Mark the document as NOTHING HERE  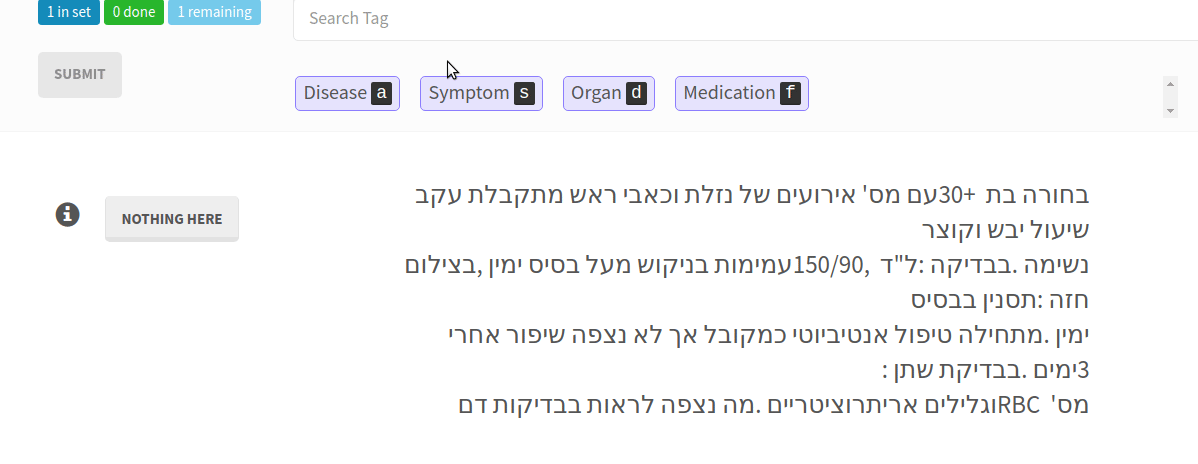pyautogui.click(x=172, y=219)
